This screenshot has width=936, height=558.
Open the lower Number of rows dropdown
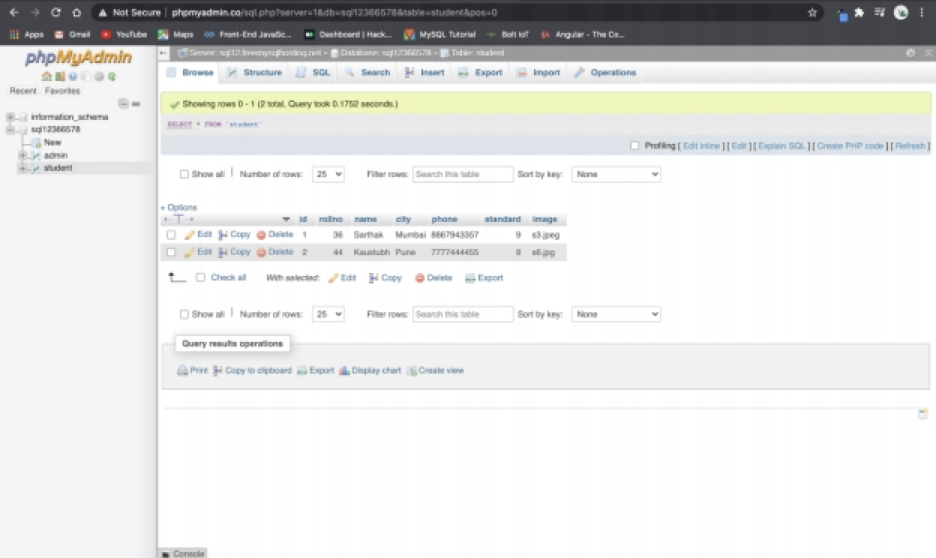pos(328,315)
